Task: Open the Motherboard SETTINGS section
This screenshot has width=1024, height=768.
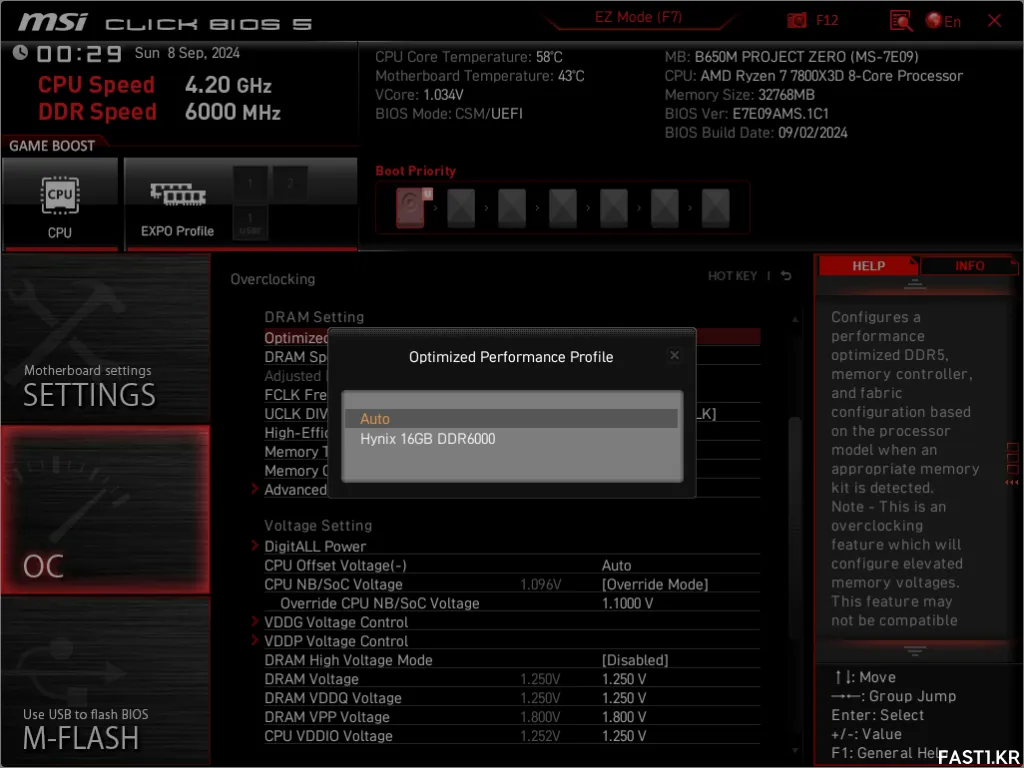Action: [105, 340]
